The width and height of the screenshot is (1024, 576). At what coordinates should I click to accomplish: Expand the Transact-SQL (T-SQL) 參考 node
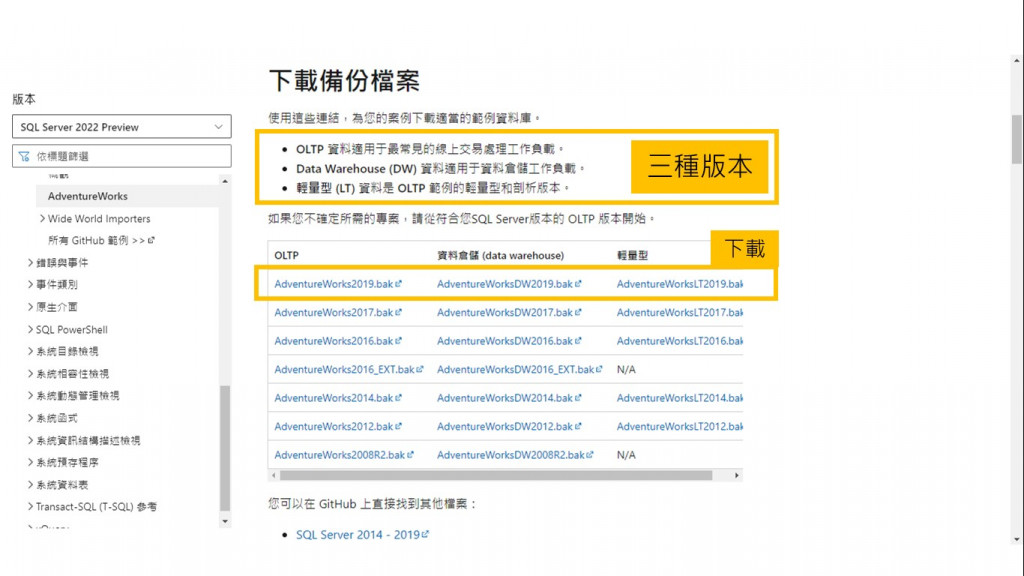[30, 506]
